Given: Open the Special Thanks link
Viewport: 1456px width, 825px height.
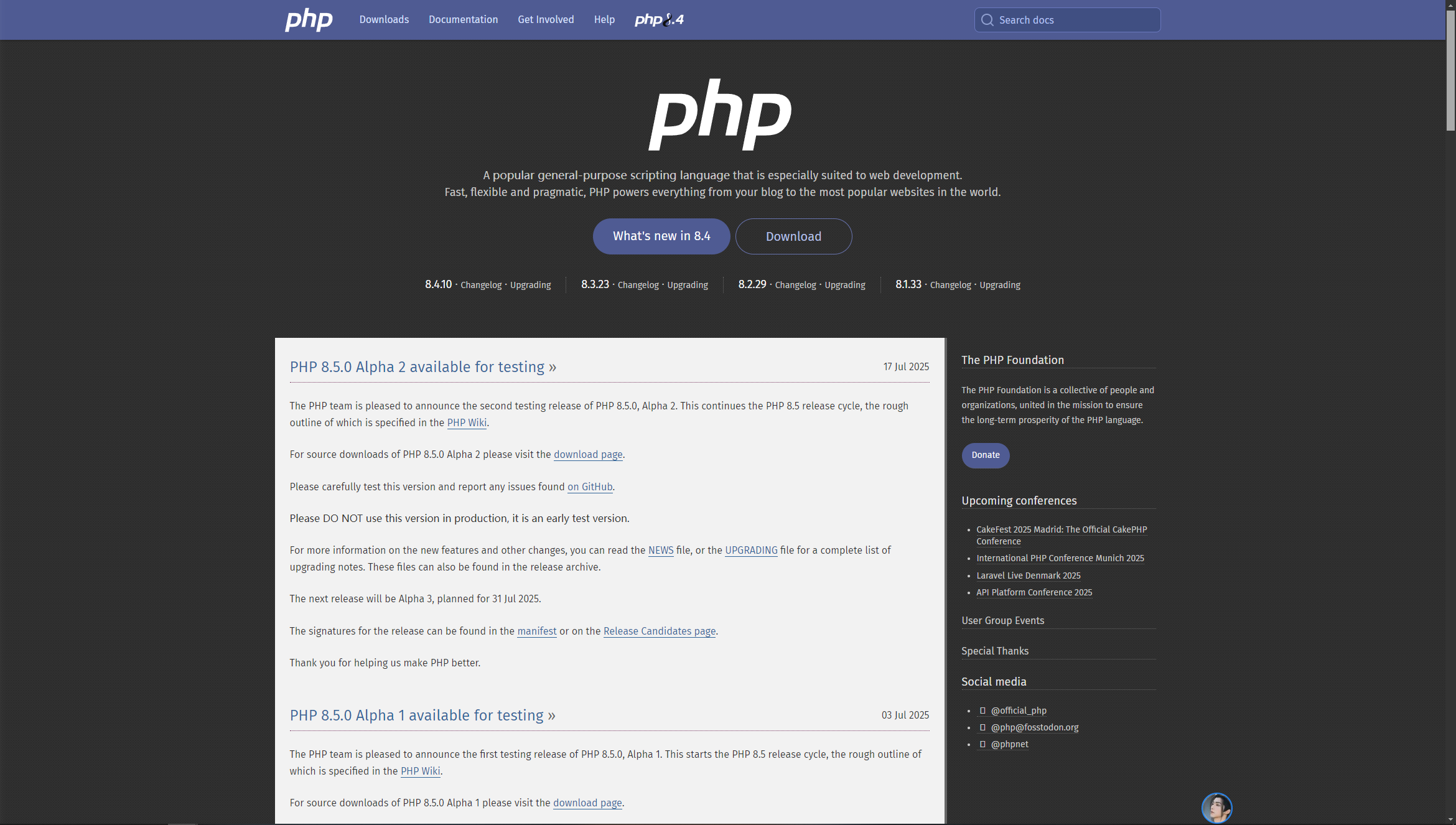Looking at the screenshot, I should point(995,651).
